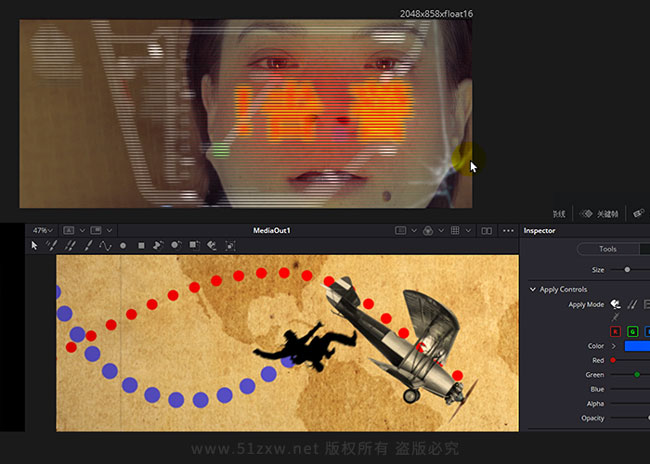The height and width of the screenshot is (464, 650).
Task: Open the 47% zoom level dropdown
Action: click(43, 230)
